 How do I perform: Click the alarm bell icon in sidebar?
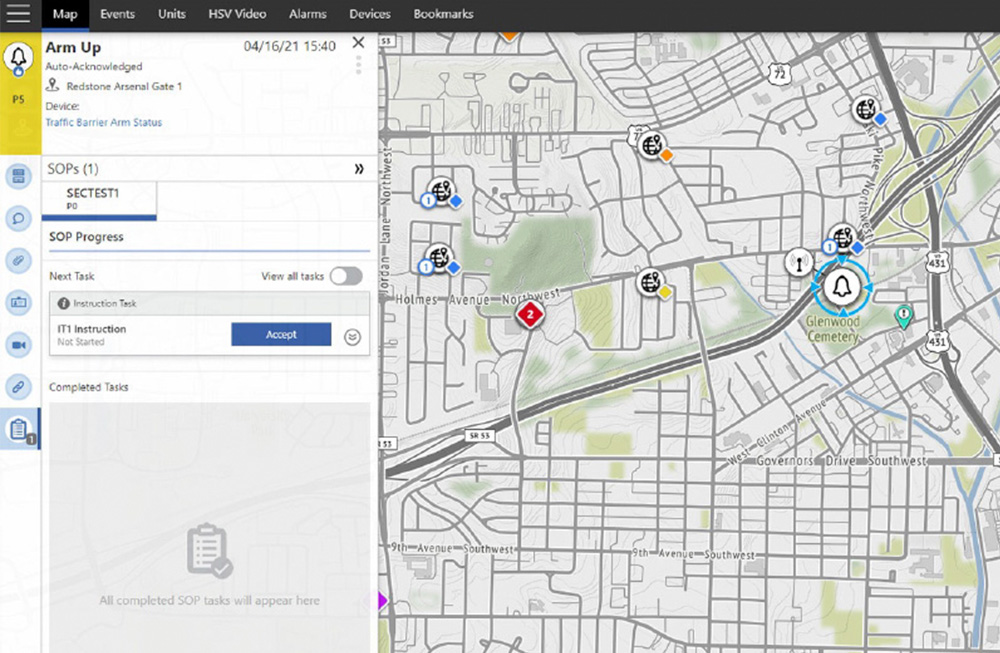(x=18, y=58)
